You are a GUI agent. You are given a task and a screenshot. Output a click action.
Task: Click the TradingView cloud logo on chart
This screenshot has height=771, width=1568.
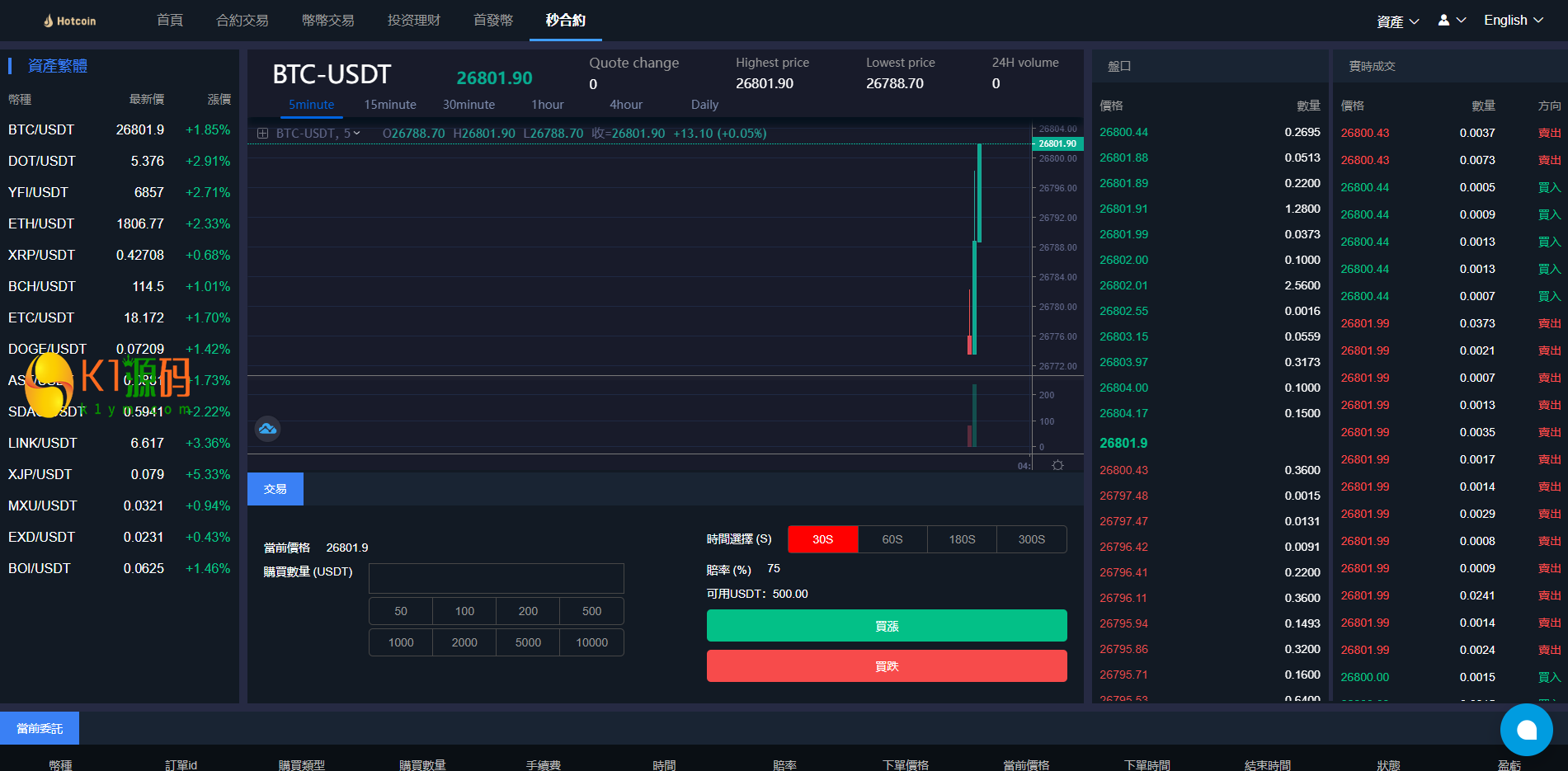click(267, 429)
